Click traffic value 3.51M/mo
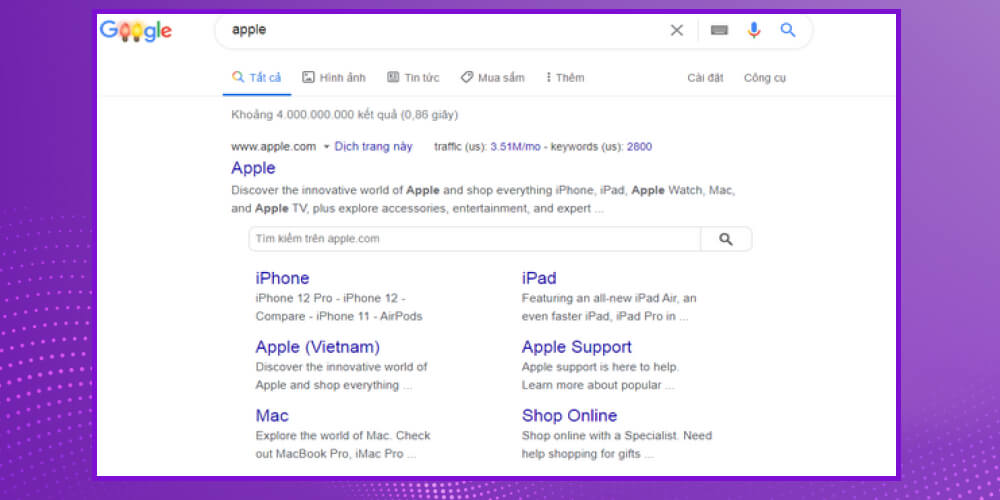 click(515, 147)
